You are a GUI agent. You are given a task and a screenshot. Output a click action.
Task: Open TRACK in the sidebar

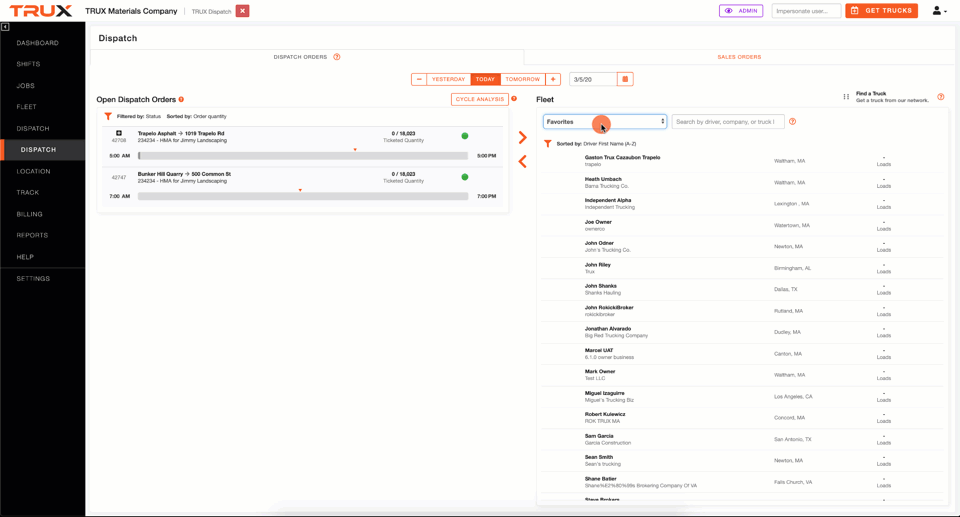click(28, 192)
